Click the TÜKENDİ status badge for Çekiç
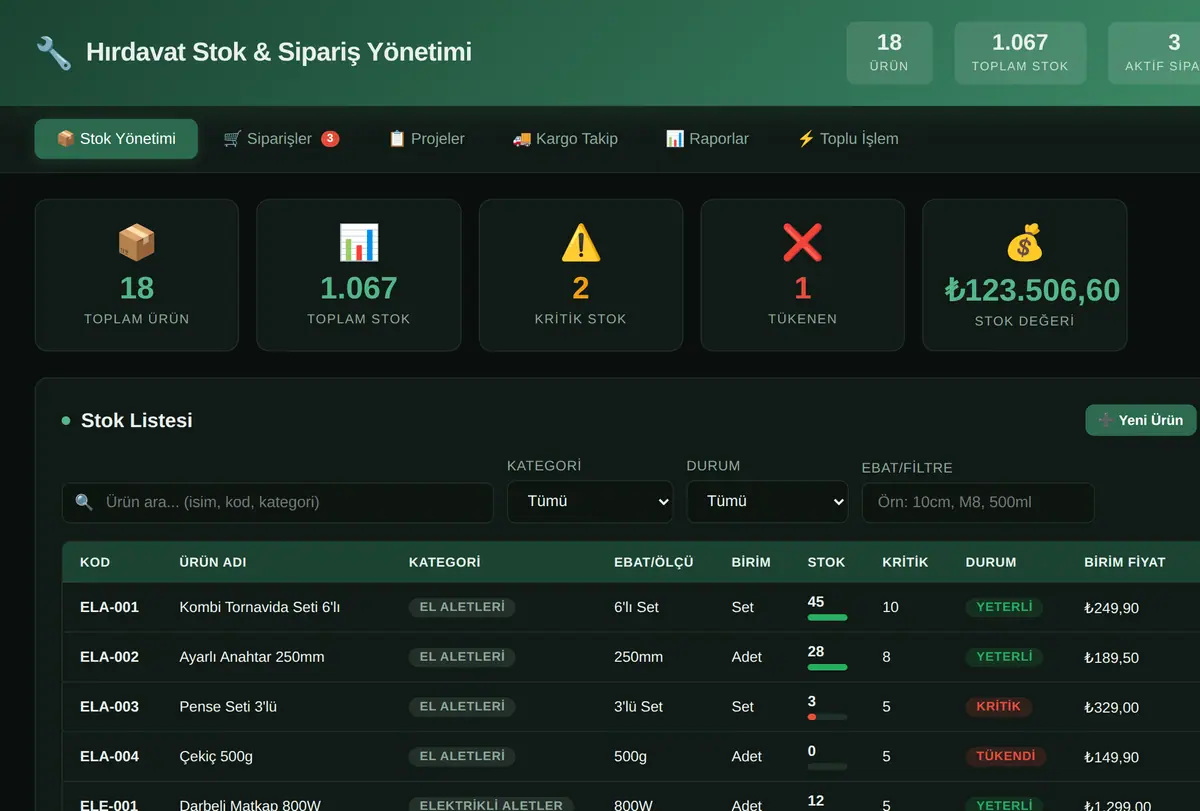The width and height of the screenshot is (1200, 811). (1005, 757)
